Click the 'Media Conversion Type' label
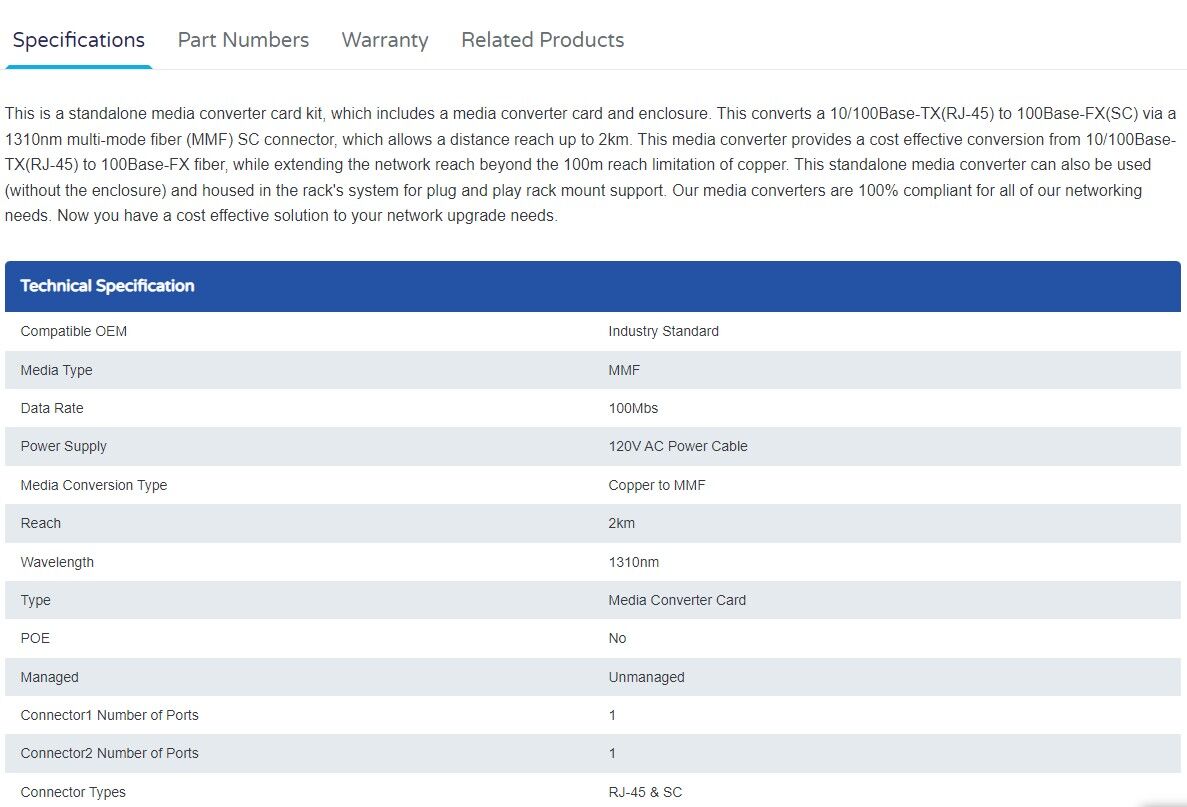 click(x=94, y=485)
